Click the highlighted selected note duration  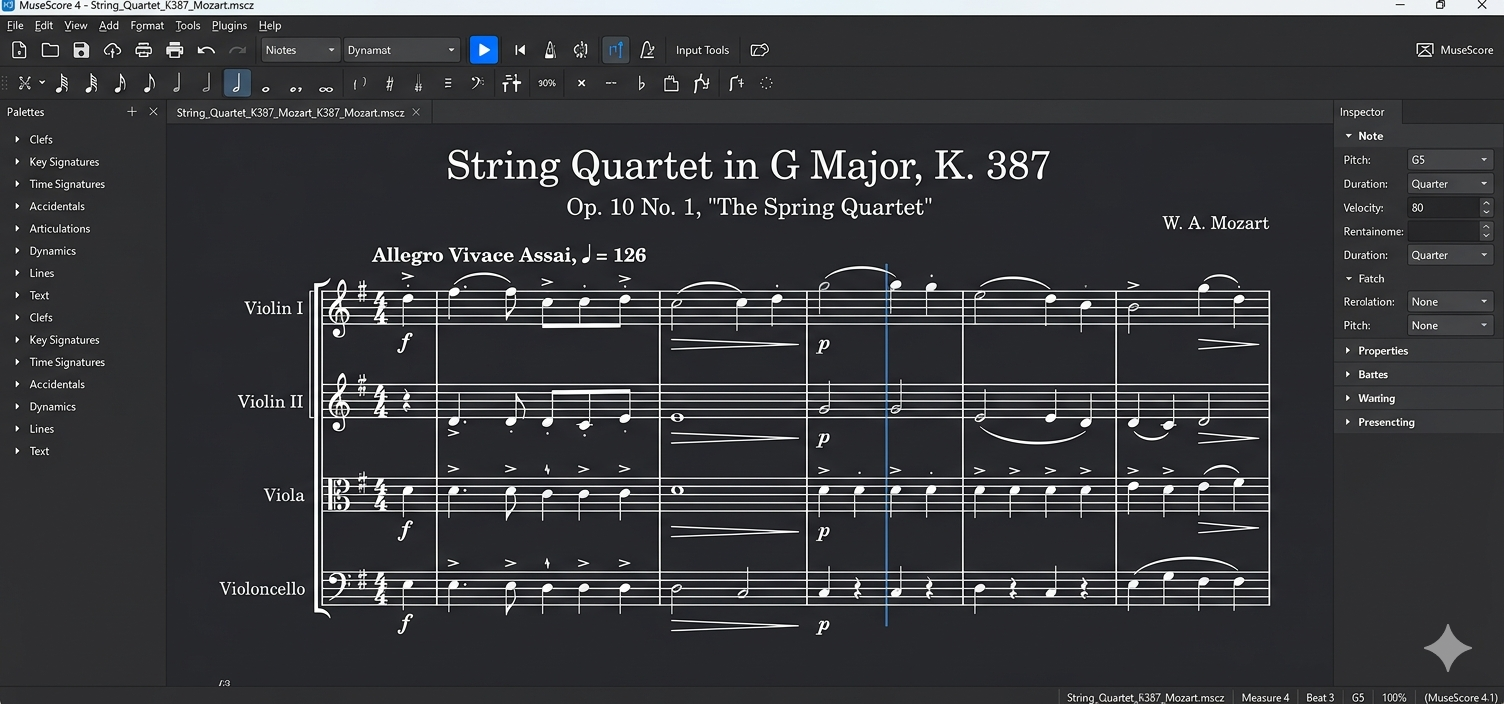click(x=237, y=84)
